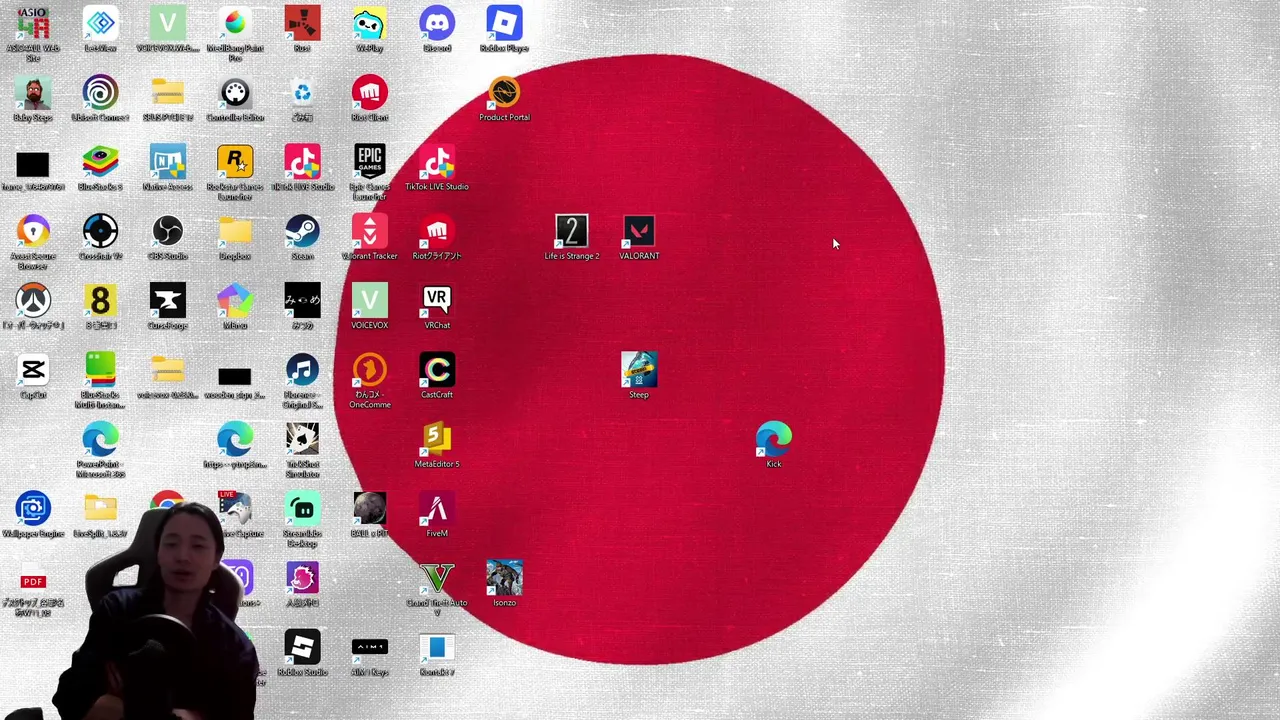Image resolution: width=1280 pixels, height=720 pixels.
Task: Launch the LetsView desktop shortcut
Action: pos(100,24)
